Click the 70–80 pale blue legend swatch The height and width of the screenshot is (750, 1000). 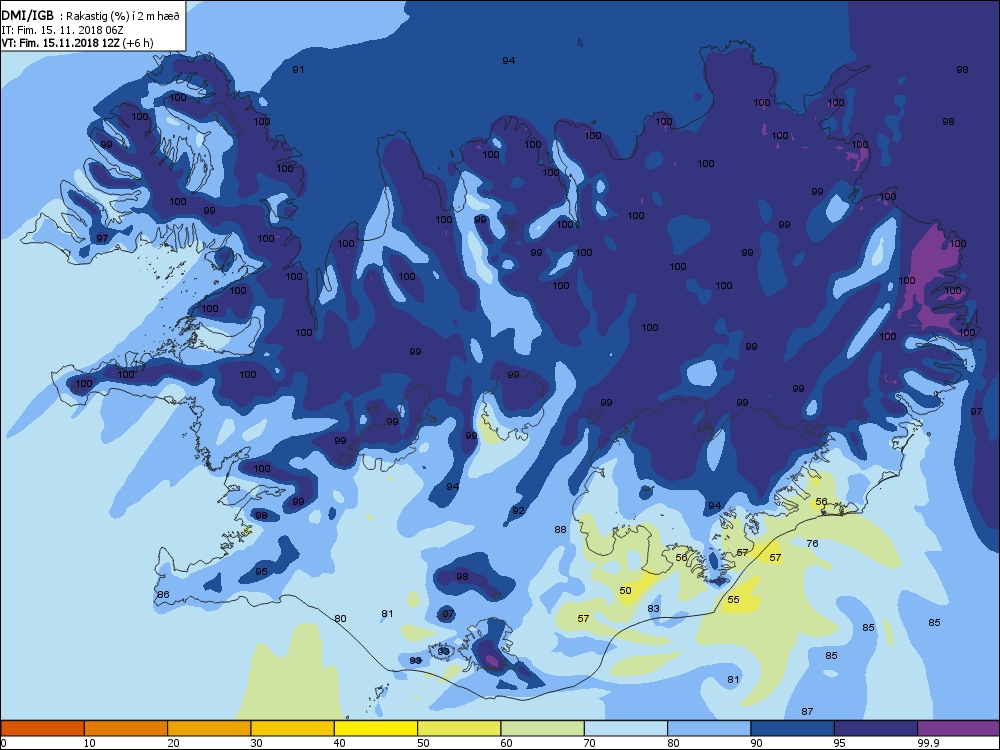tap(626, 728)
